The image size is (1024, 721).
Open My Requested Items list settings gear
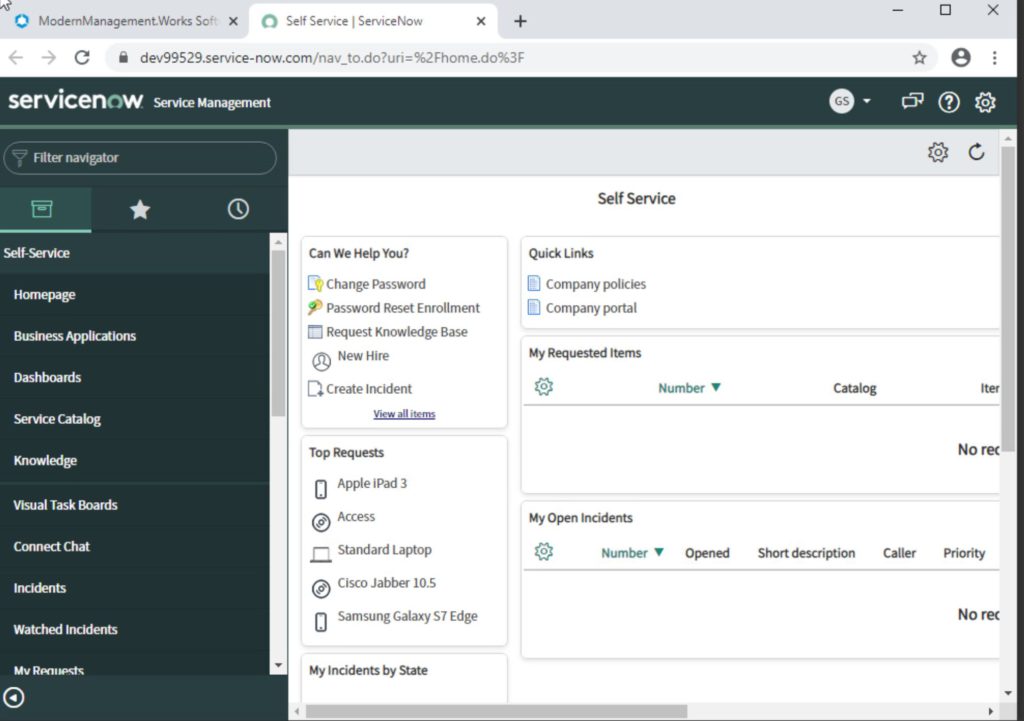(543, 387)
